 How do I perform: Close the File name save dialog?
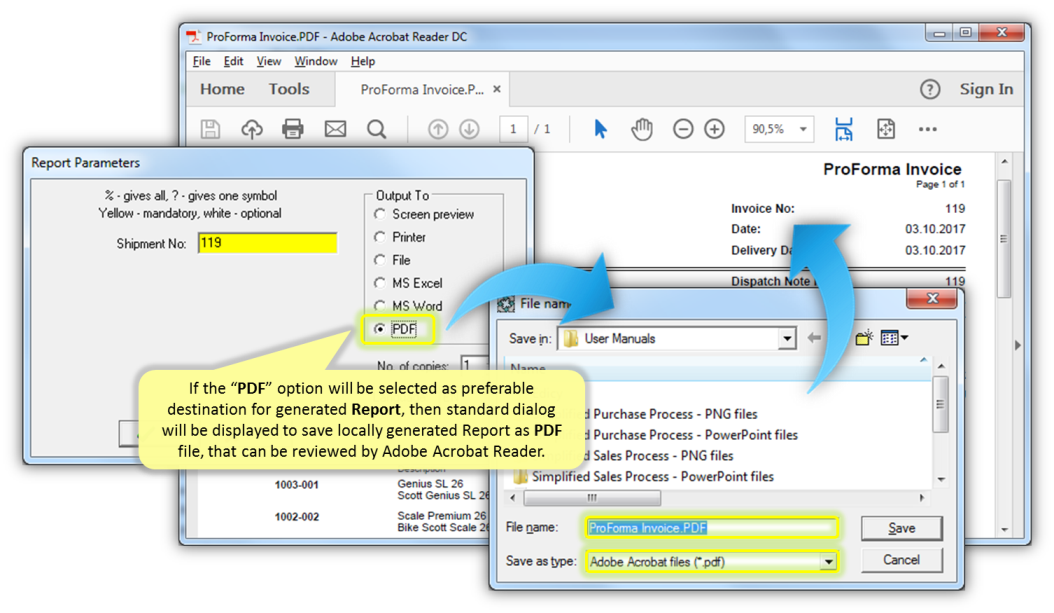pyautogui.click(x=932, y=298)
